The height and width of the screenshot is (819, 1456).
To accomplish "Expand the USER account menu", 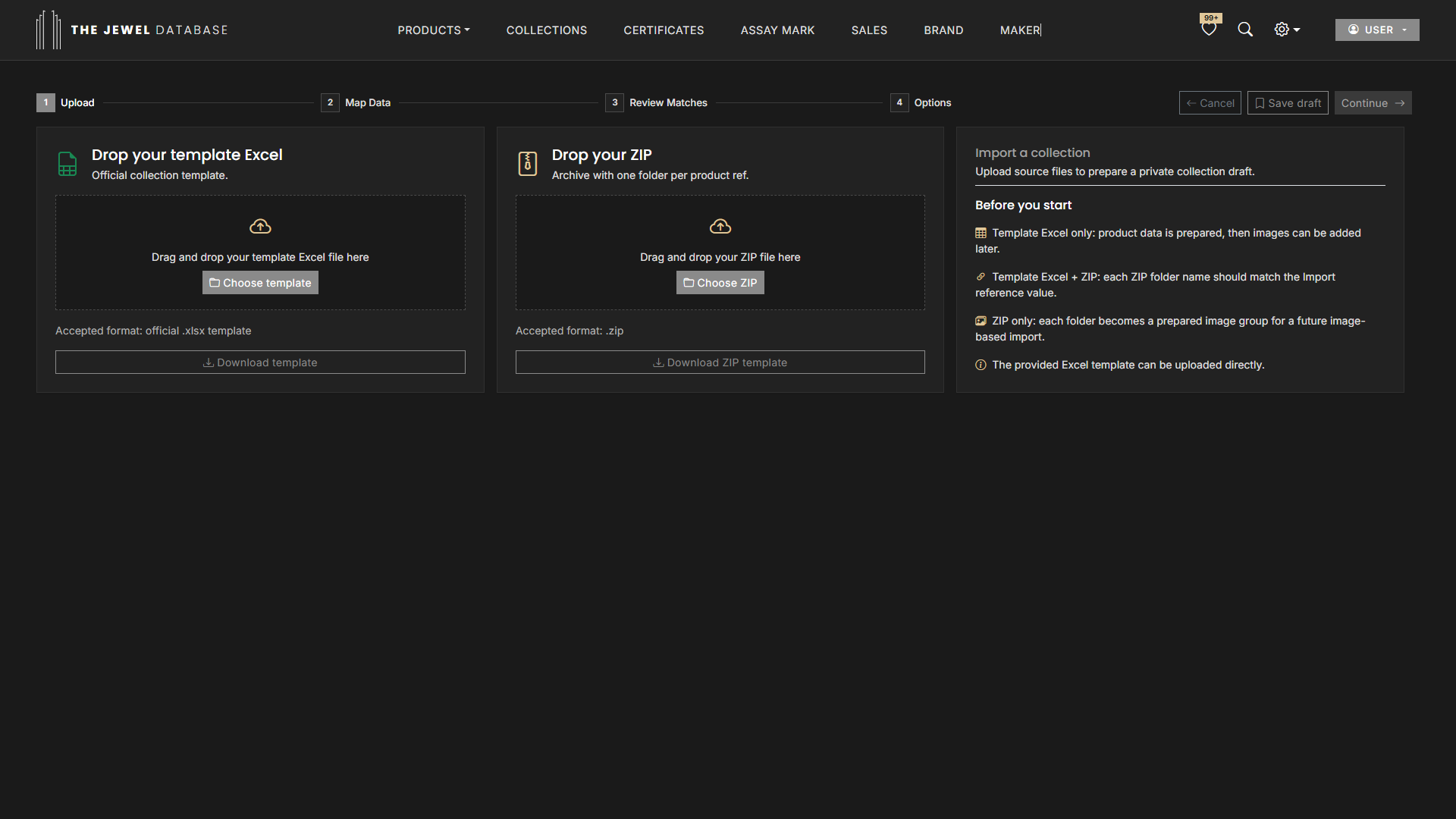I will (1377, 30).
